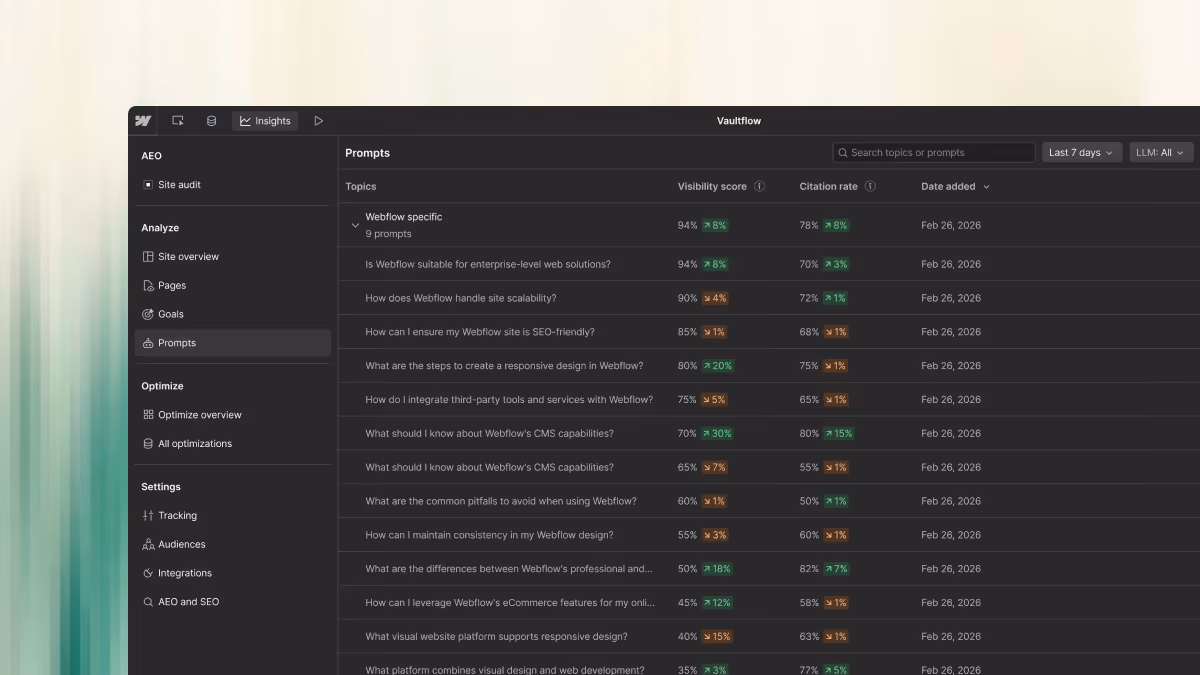Click the 12% visibility increase badge
1200x675 pixels.
point(717,603)
